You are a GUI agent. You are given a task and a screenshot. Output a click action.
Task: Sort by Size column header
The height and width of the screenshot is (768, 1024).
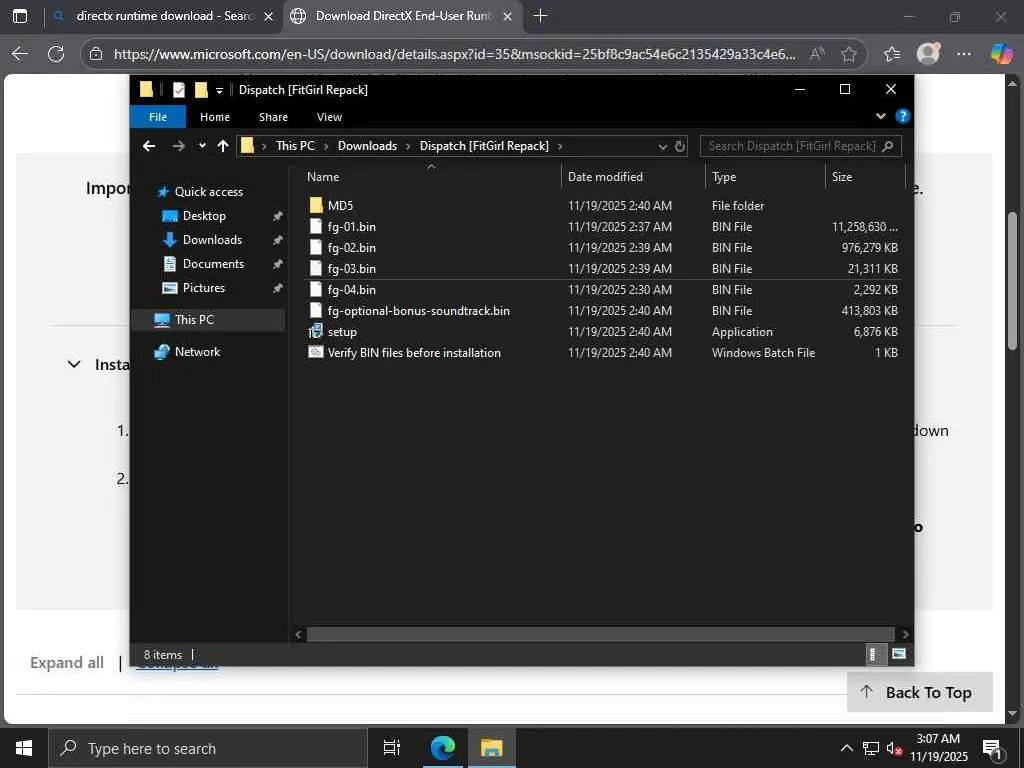pyautogui.click(x=865, y=177)
